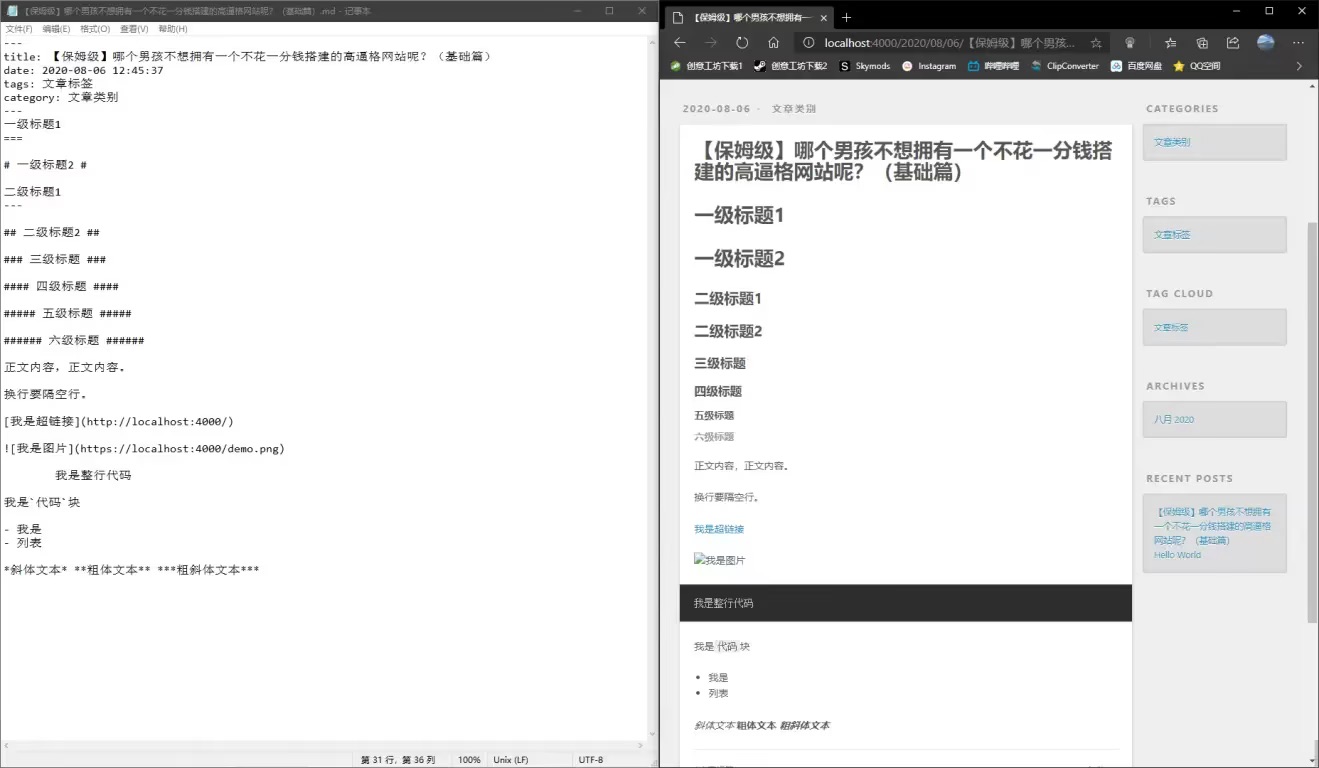Open the Hello World recent post
The image size is (1319, 768).
click(x=1177, y=555)
